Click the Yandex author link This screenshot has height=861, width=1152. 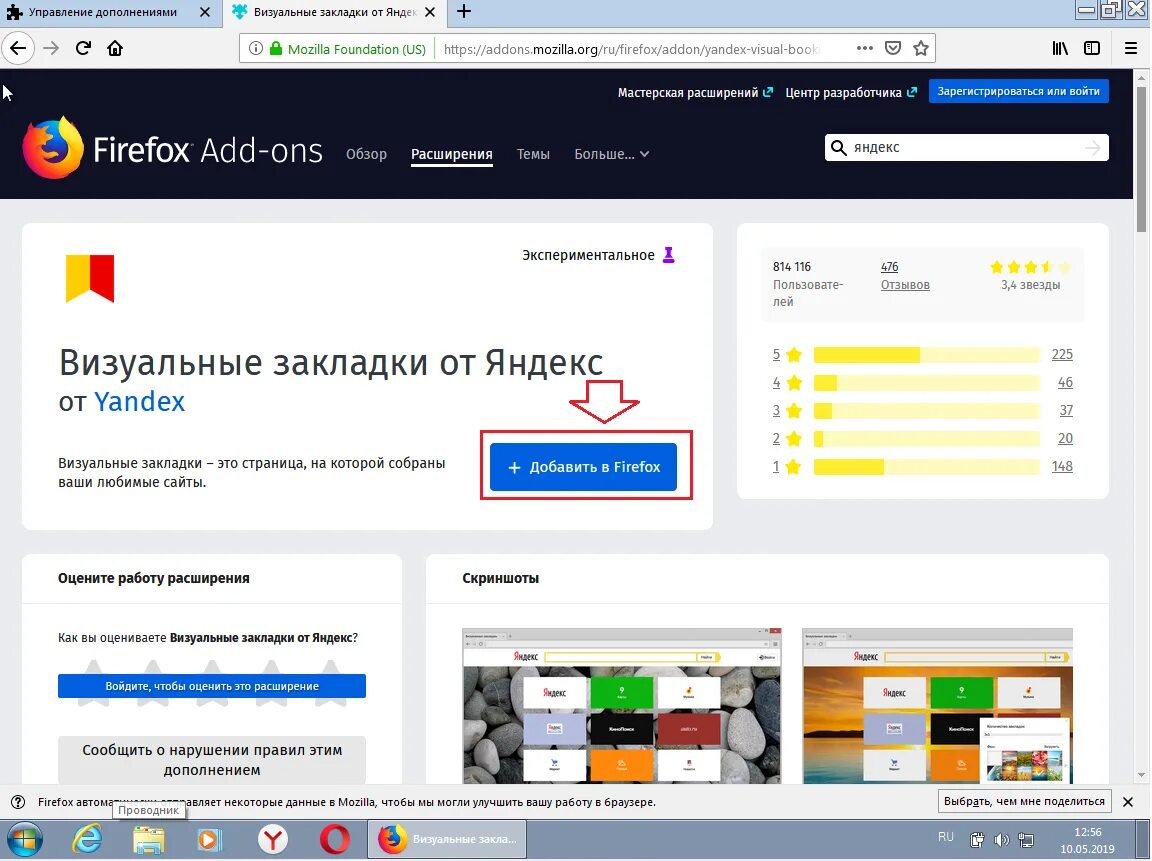tap(140, 402)
